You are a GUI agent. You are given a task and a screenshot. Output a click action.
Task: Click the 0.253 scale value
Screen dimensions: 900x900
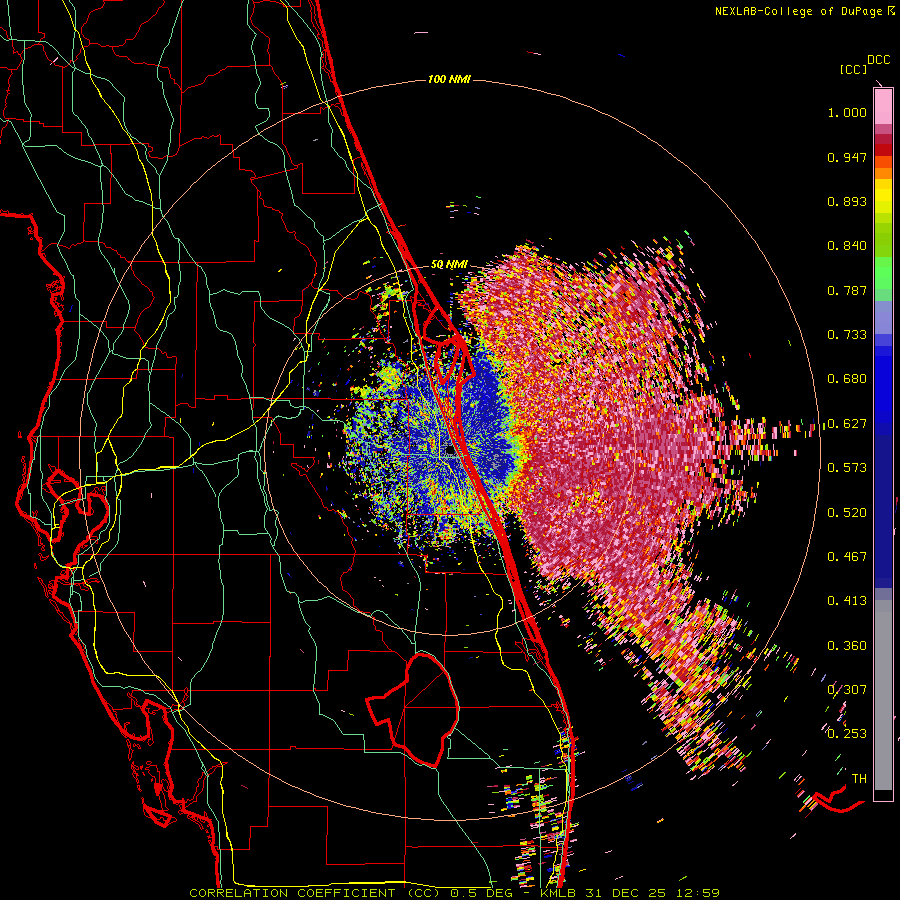(x=847, y=734)
